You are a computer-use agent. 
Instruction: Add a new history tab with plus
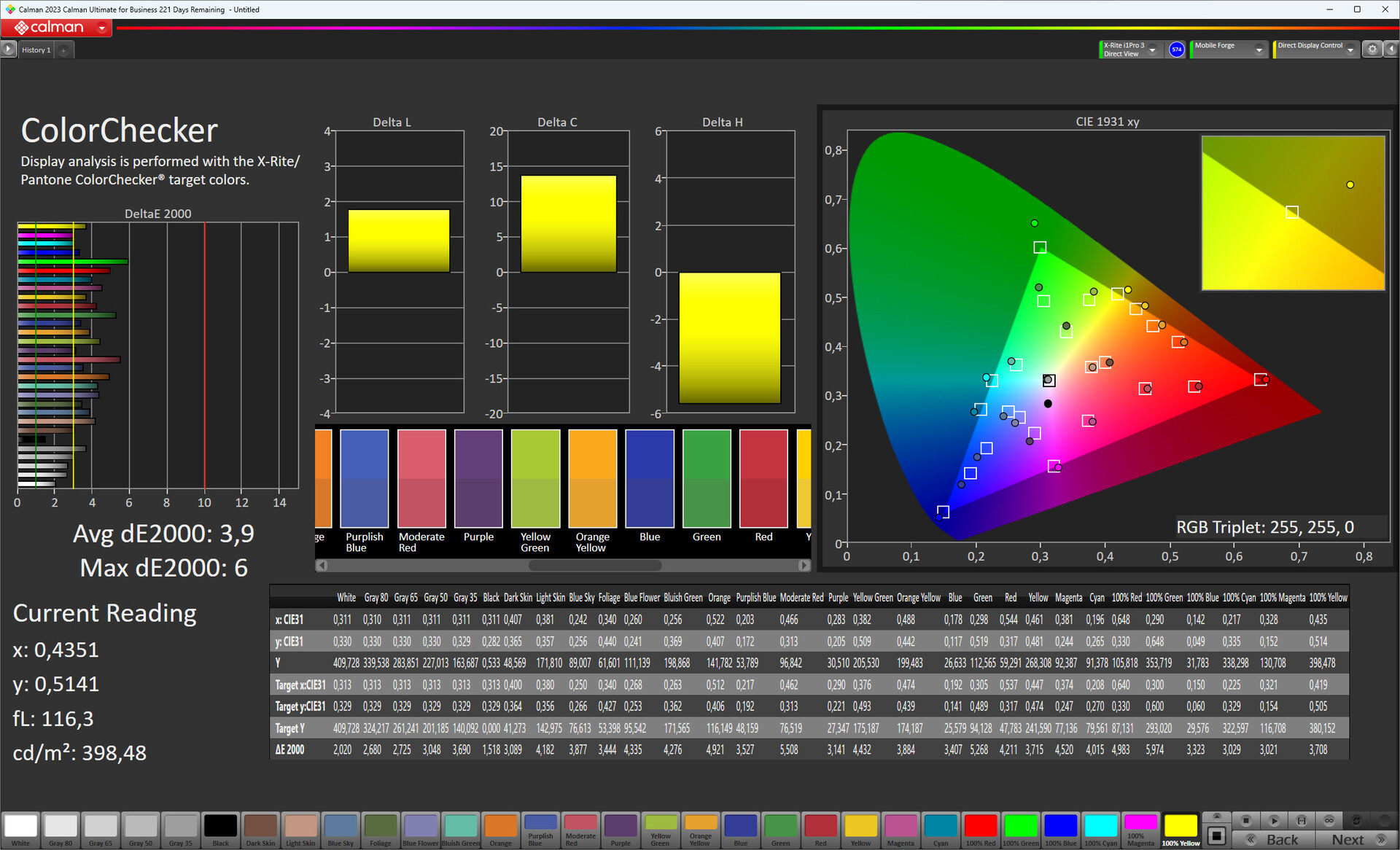[63, 50]
